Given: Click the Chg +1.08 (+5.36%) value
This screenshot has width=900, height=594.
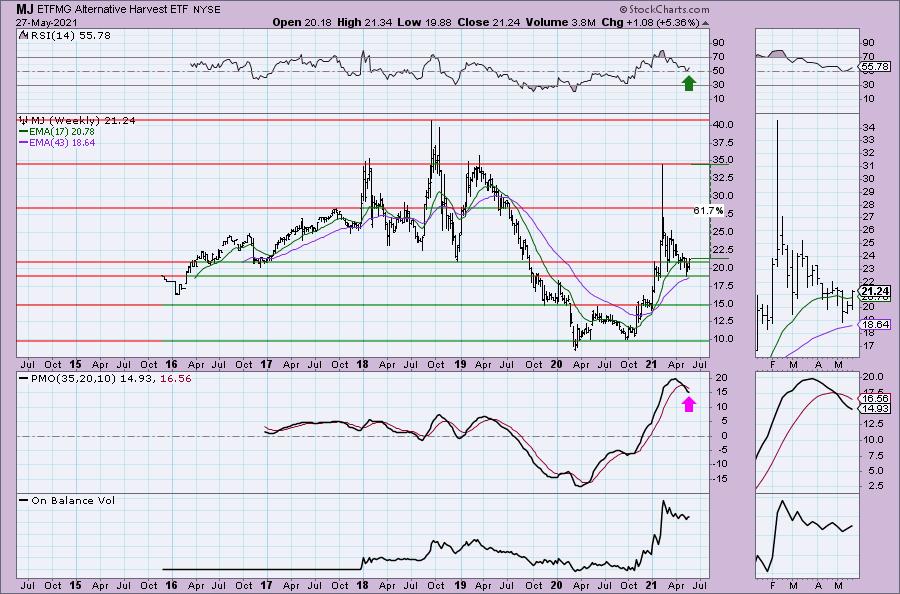Looking at the screenshot, I should click(x=650, y=22).
